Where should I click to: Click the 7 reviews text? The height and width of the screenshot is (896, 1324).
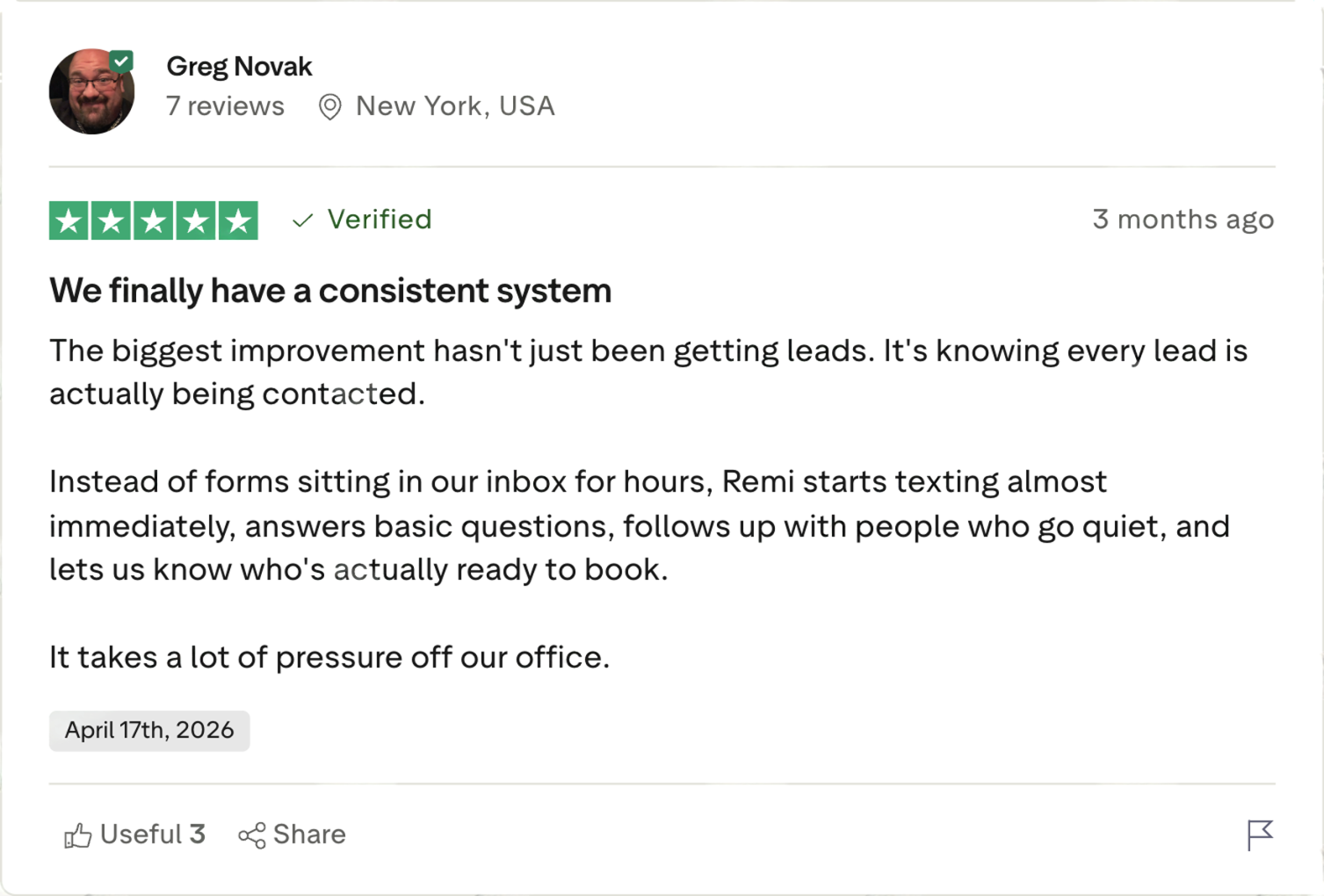click(225, 106)
